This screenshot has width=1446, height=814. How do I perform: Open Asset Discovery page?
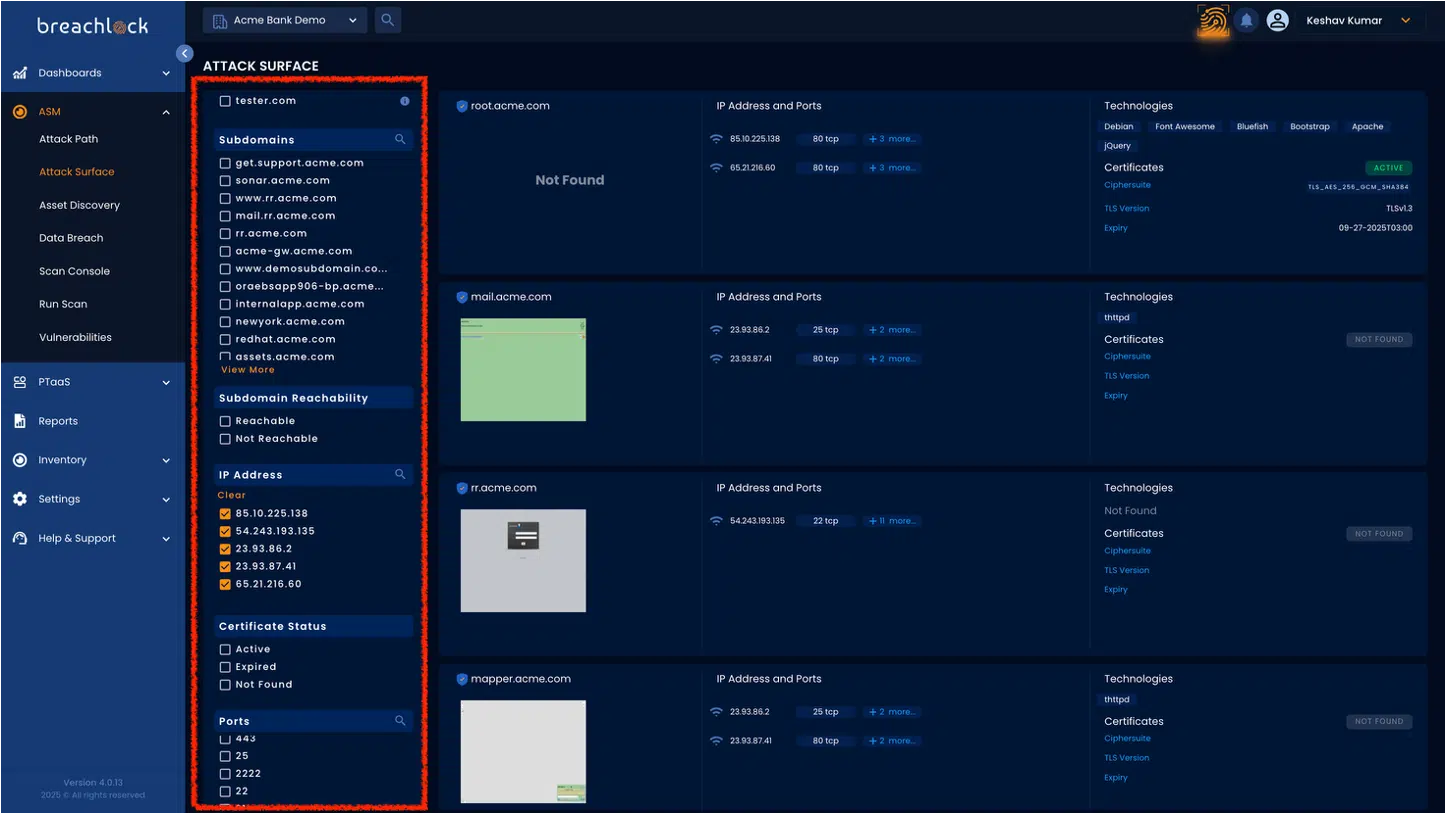point(79,205)
